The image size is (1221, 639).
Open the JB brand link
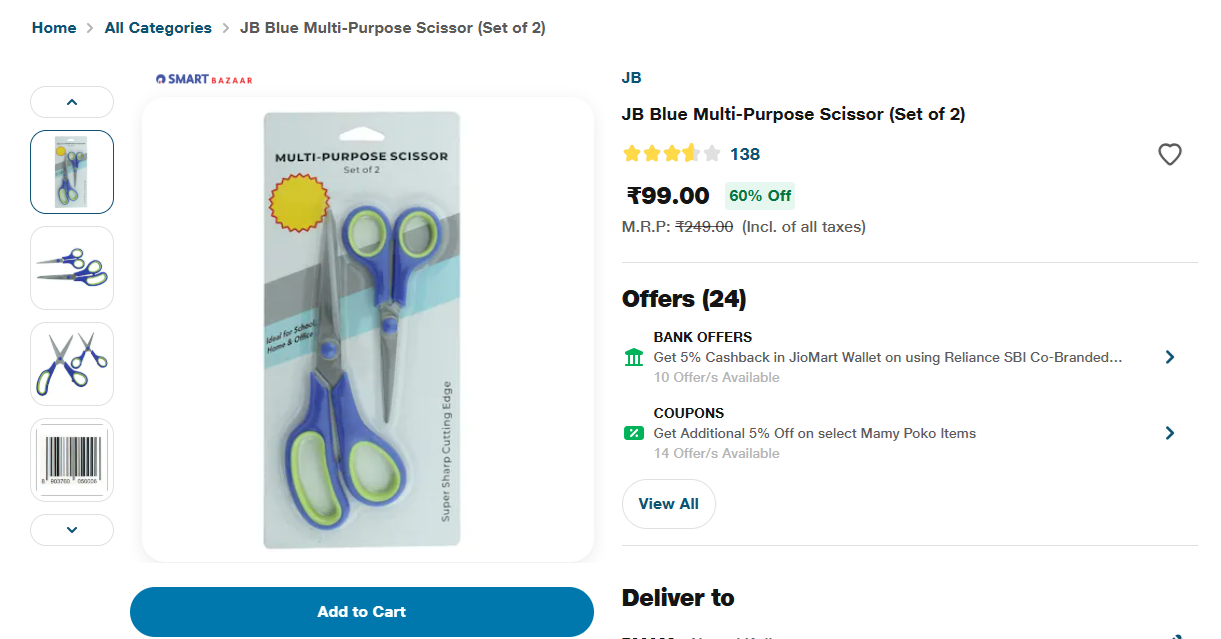tap(631, 78)
